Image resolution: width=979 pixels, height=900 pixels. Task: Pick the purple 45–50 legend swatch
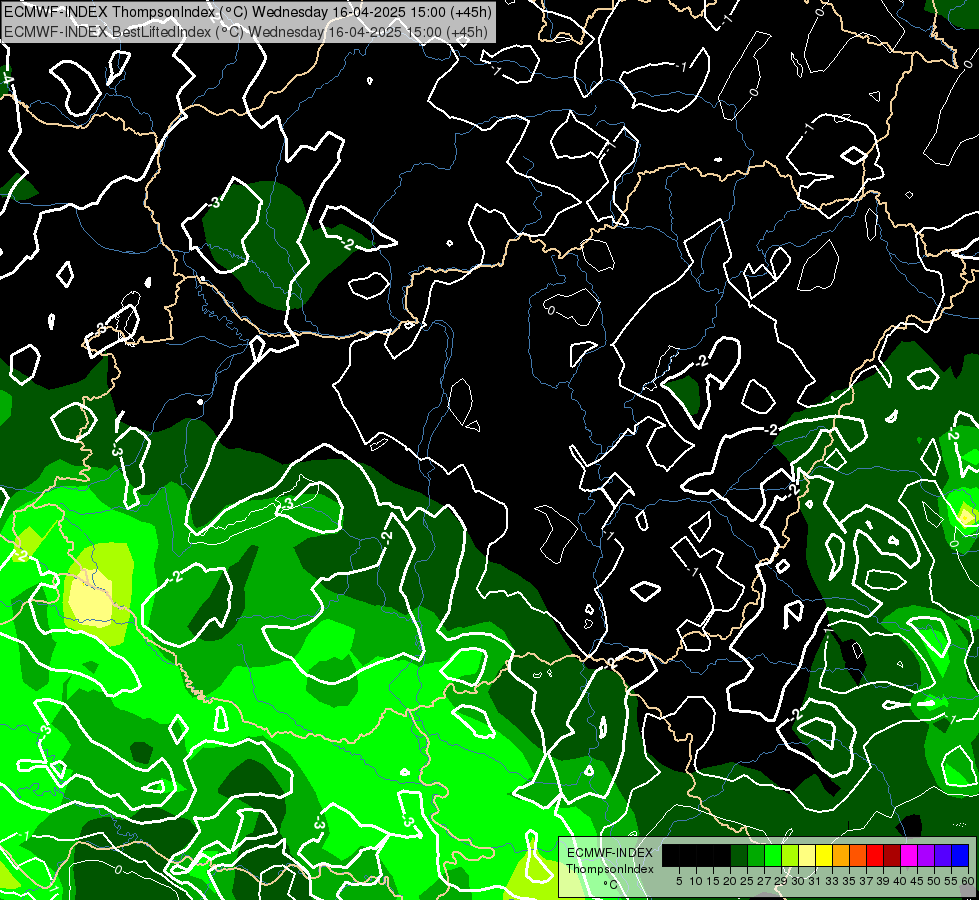click(926, 856)
